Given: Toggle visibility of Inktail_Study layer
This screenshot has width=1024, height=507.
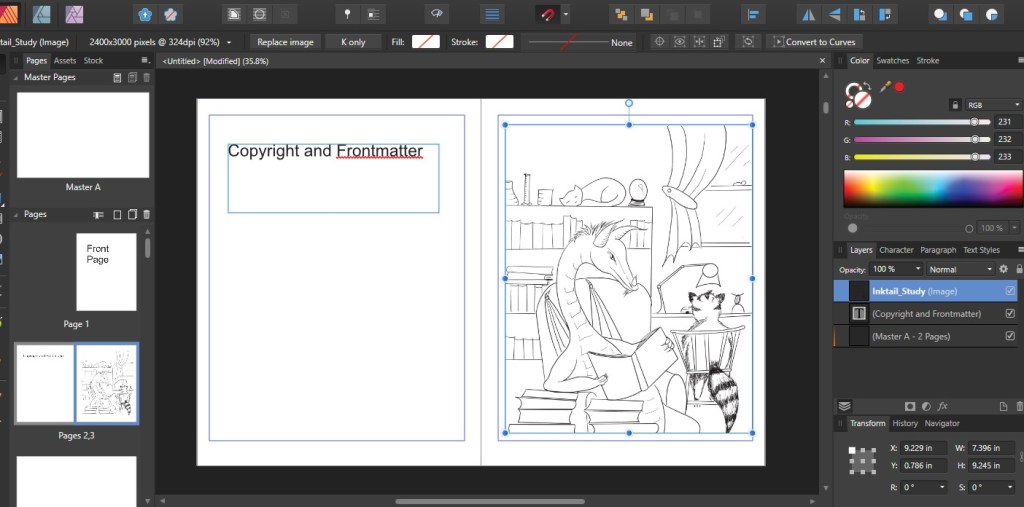Looking at the screenshot, I should tap(1009, 291).
